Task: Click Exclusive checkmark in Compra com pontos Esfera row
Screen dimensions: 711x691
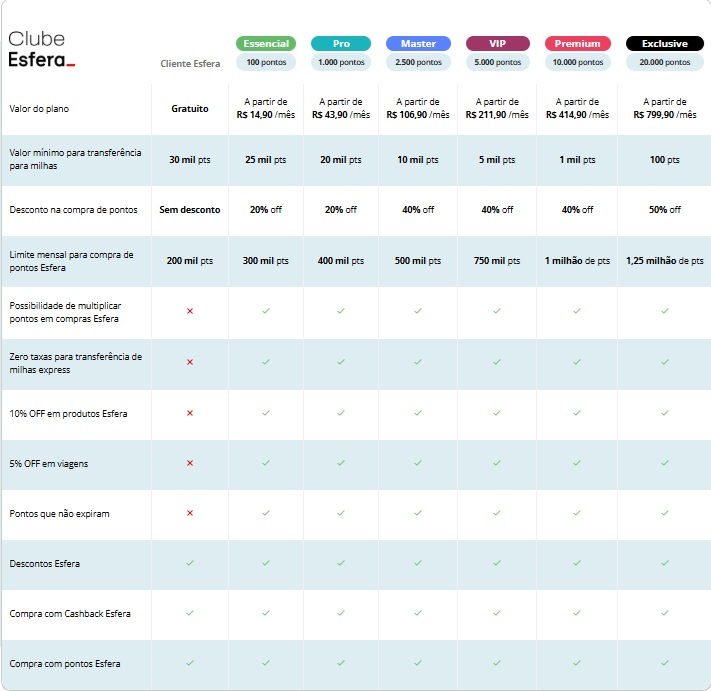Action: coord(664,663)
